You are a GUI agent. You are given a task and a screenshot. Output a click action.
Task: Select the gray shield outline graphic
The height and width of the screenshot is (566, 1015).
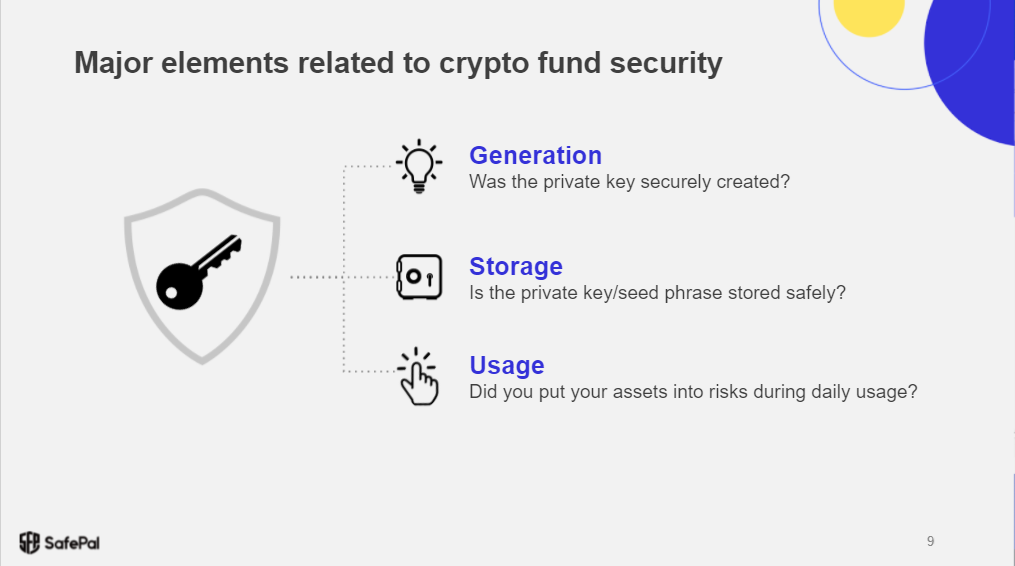(x=202, y=277)
